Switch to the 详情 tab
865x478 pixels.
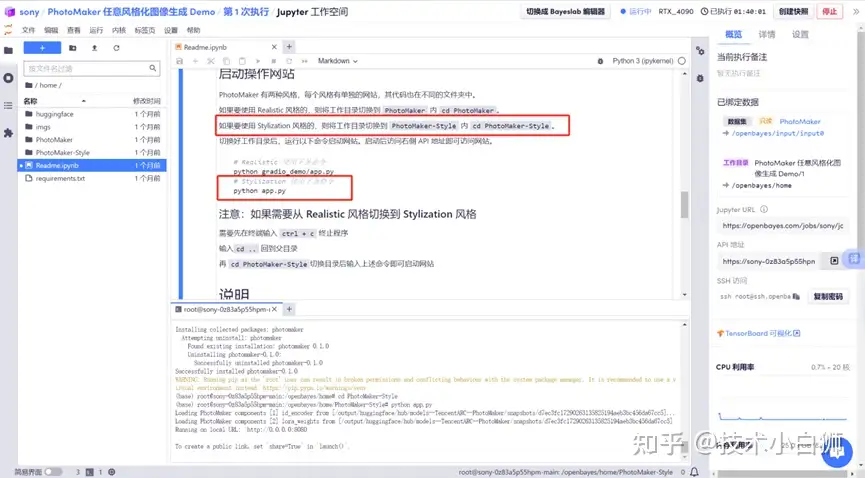[x=766, y=34]
